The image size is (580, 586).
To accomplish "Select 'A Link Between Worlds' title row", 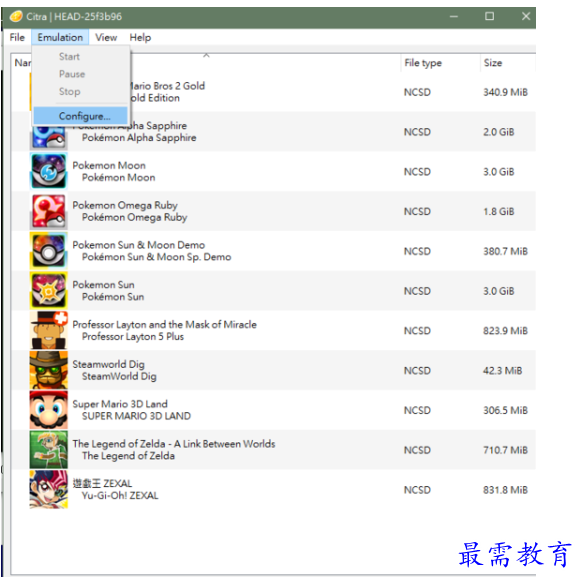I will point(174,444).
